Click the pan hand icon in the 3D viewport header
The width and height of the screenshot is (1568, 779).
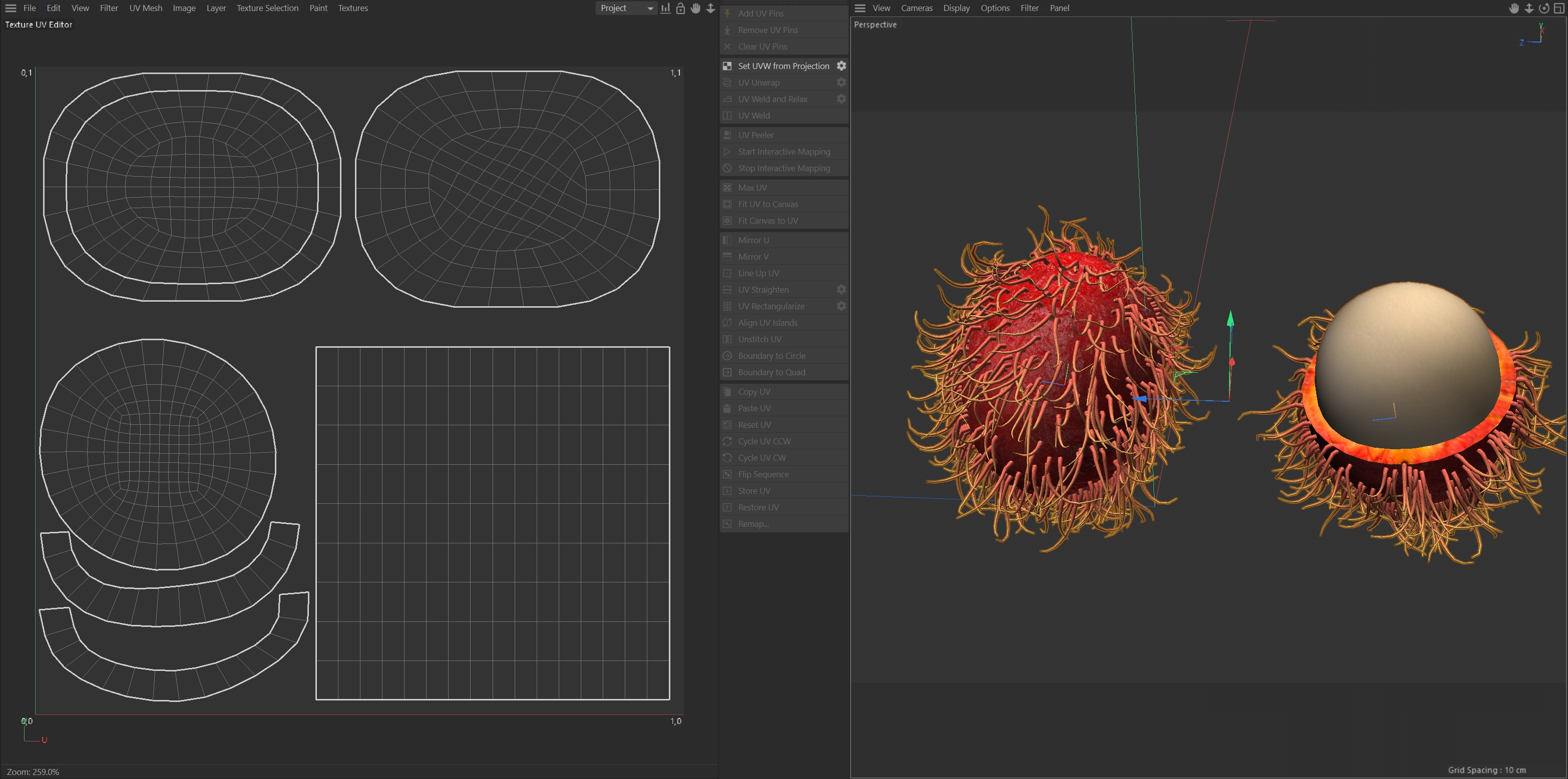coord(1514,8)
